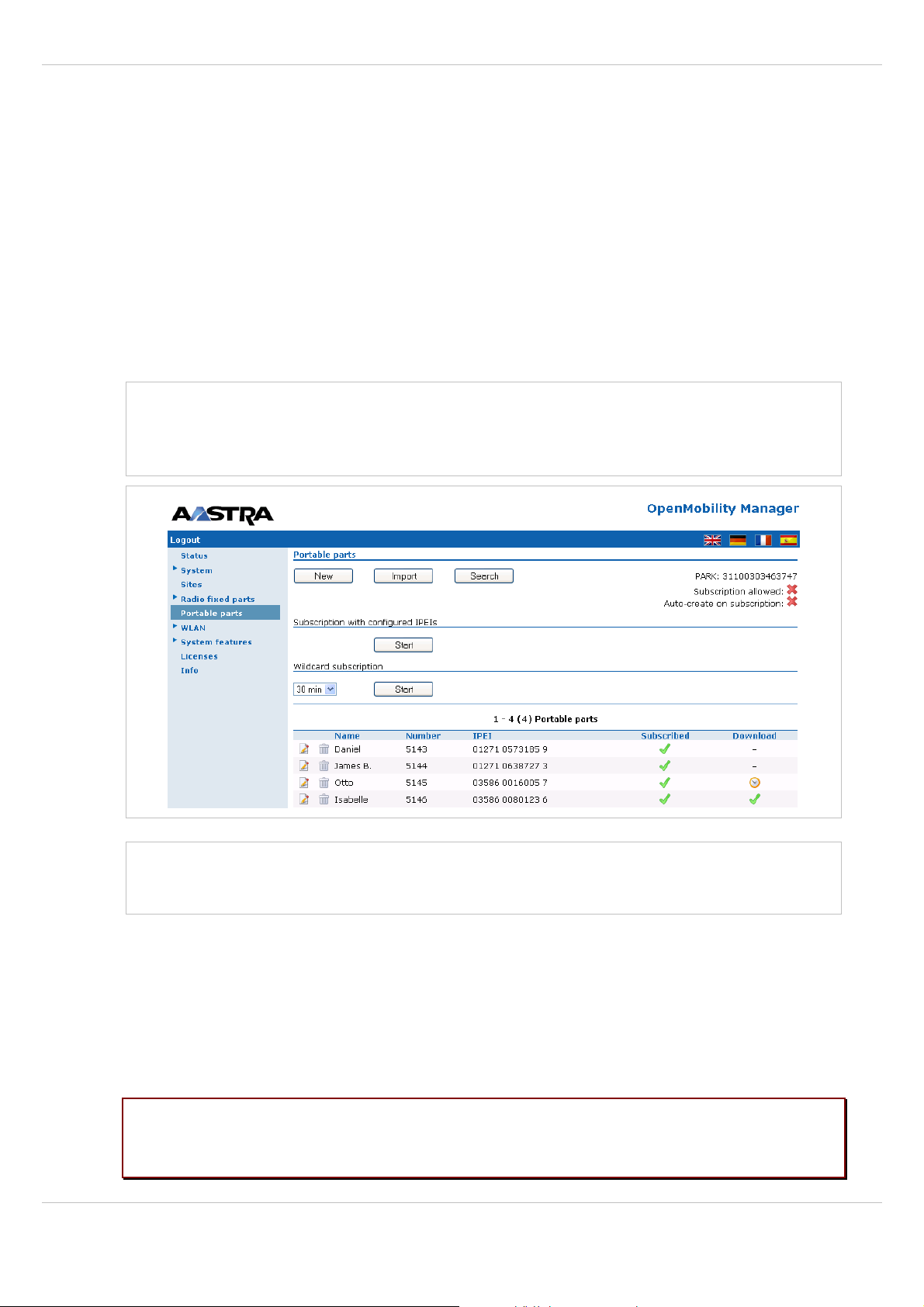Click the subscribed checkmark for Isabelle
The width and height of the screenshot is (924, 1307).
[x=665, y=799]
